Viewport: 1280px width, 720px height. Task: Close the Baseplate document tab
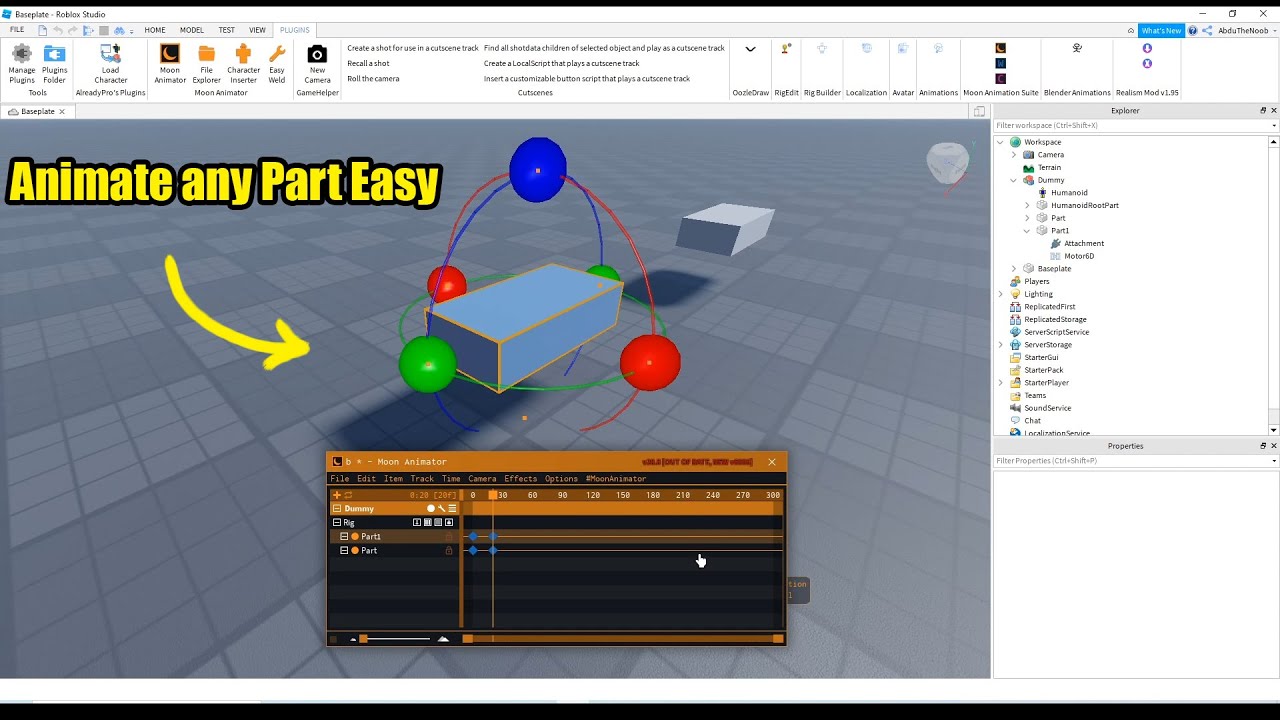[61, 112]
